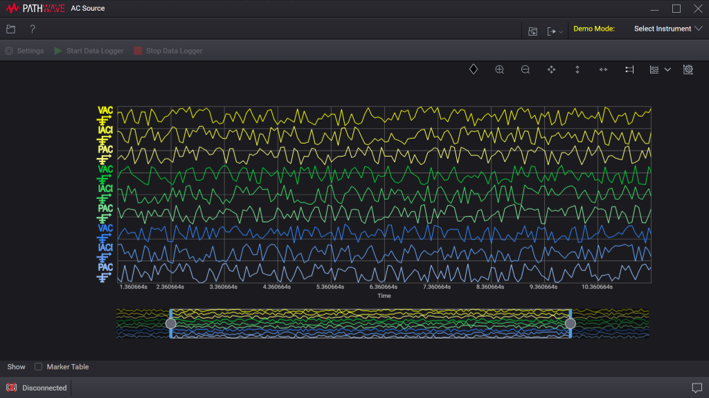This screenshot has height=398, width=709.
Task: Open the graph settings gear icon
Action: (x=688, y=70)
